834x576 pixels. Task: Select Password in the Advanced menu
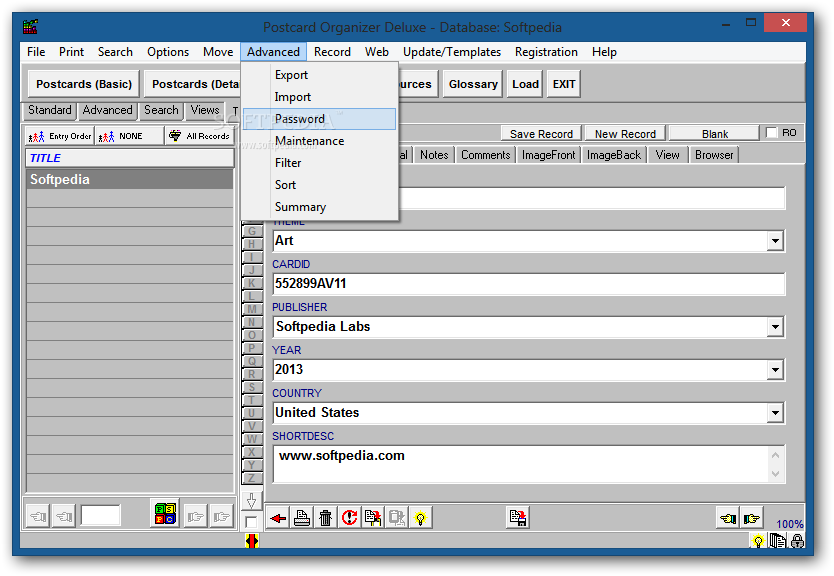320,119
